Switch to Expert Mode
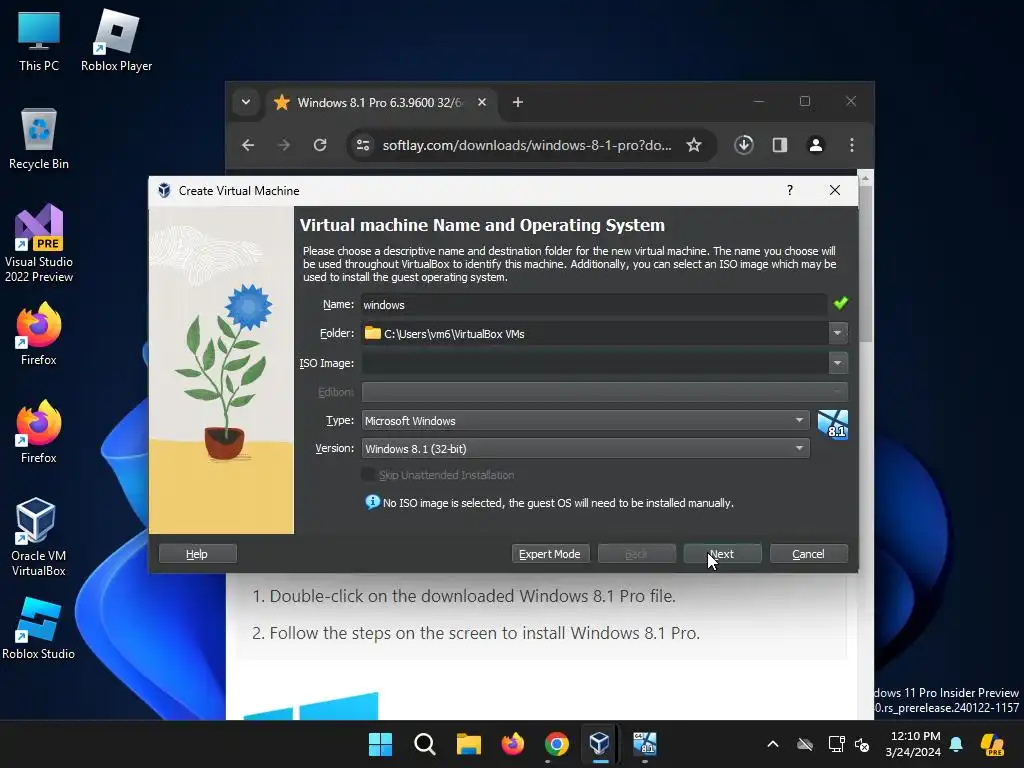This screenshot has height=768, width=1024. [550, 554]
